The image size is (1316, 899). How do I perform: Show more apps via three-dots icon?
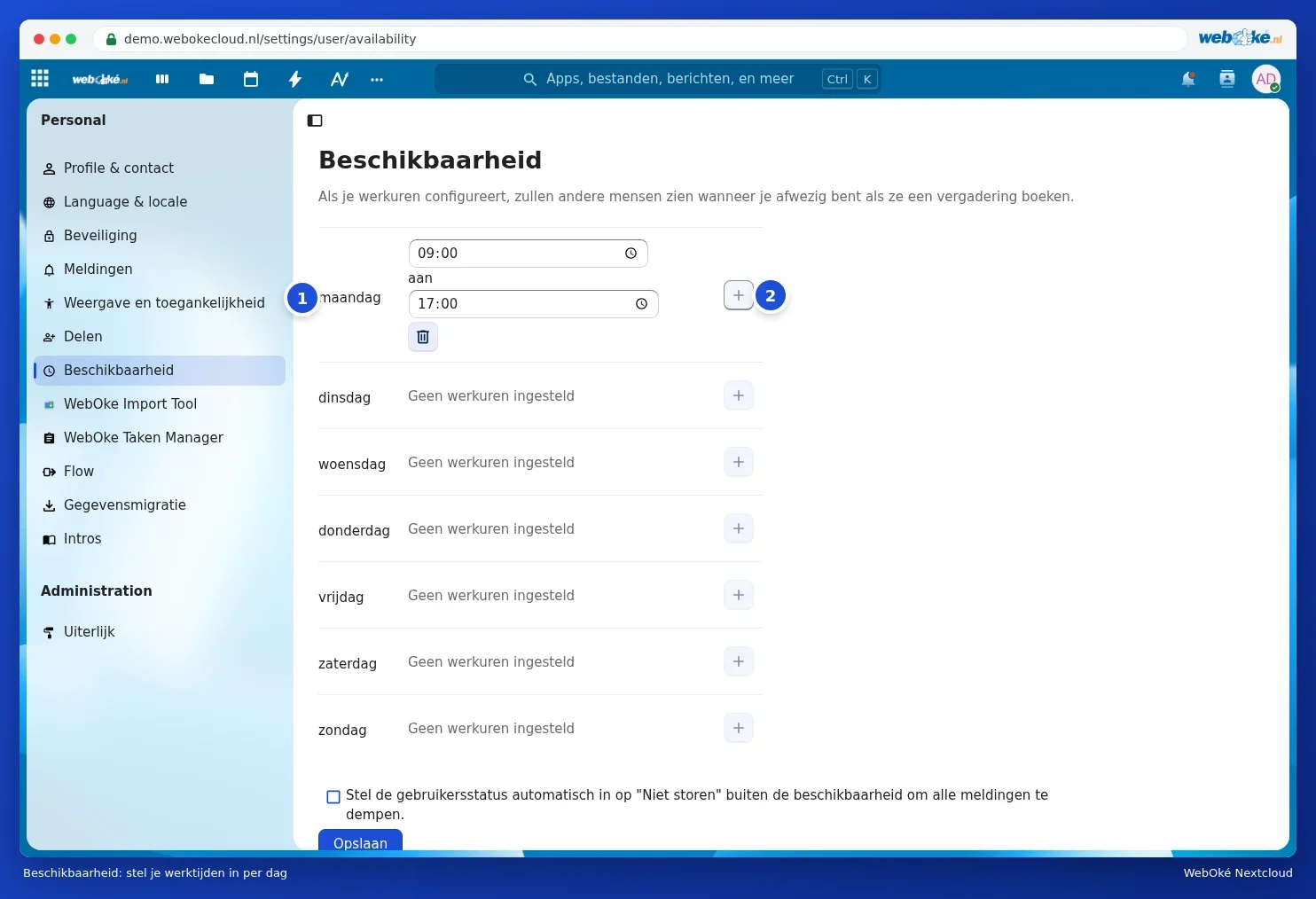[x=377, y=79]
